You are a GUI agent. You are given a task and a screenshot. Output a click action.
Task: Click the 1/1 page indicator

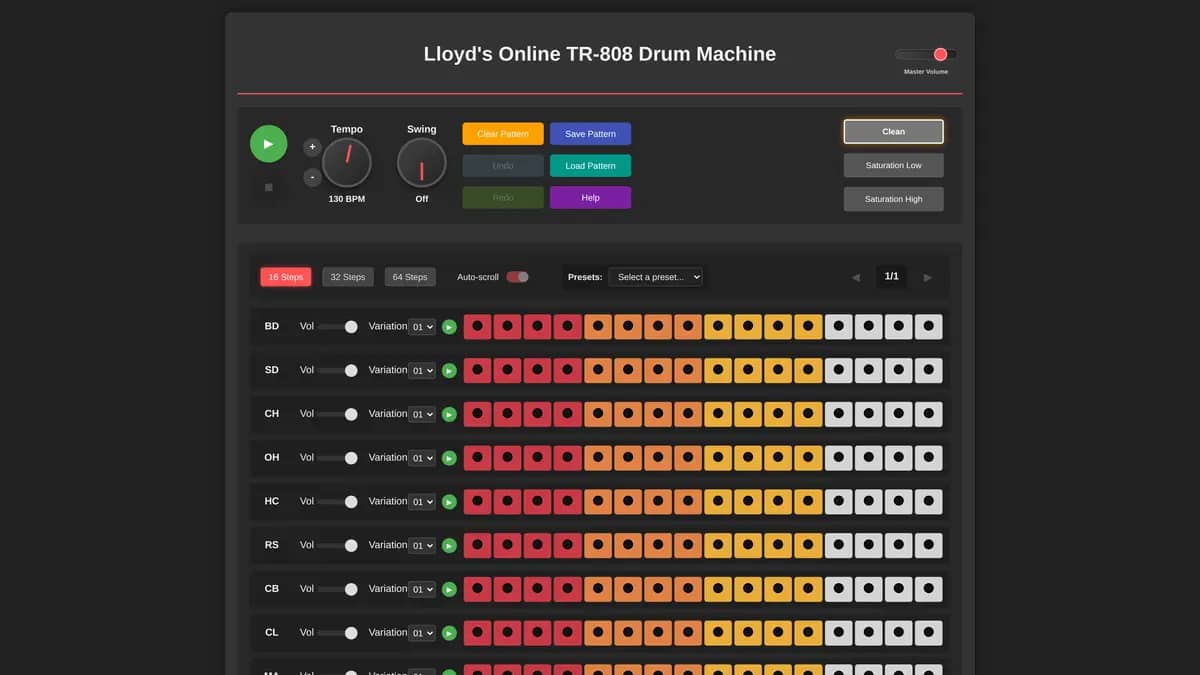pos(892,277)
